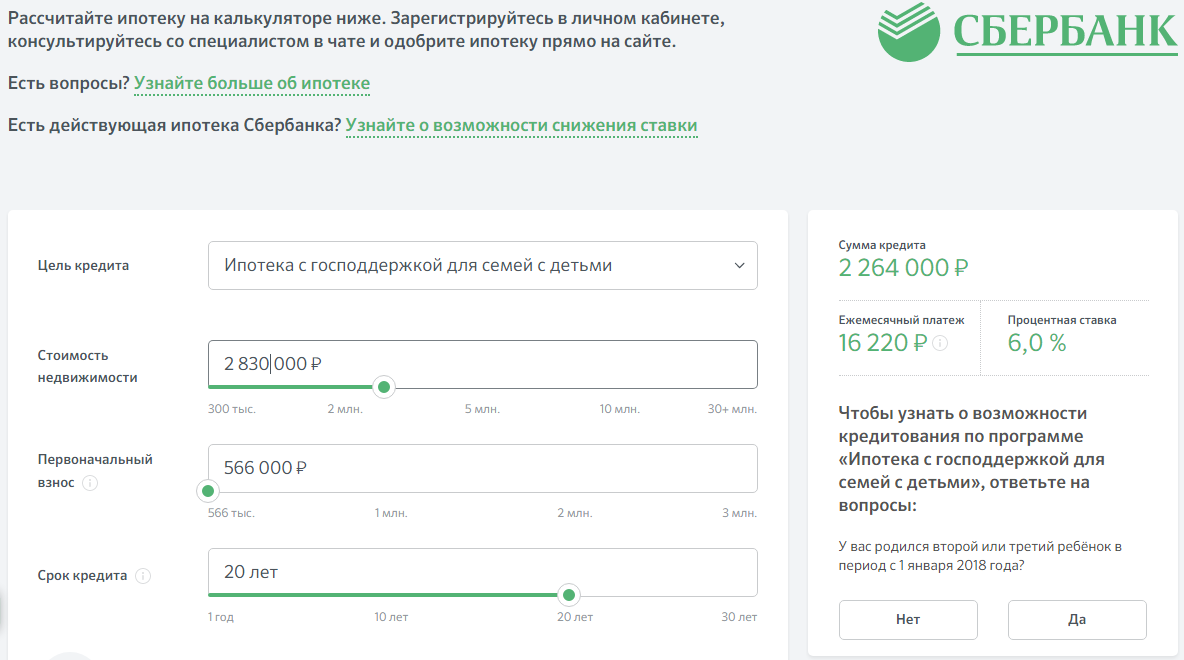The width and height of the screenshot is (1184, 660).
Task: Click the 566 тыс. mark on down payment scale
Action: click(x=231, y=514)
